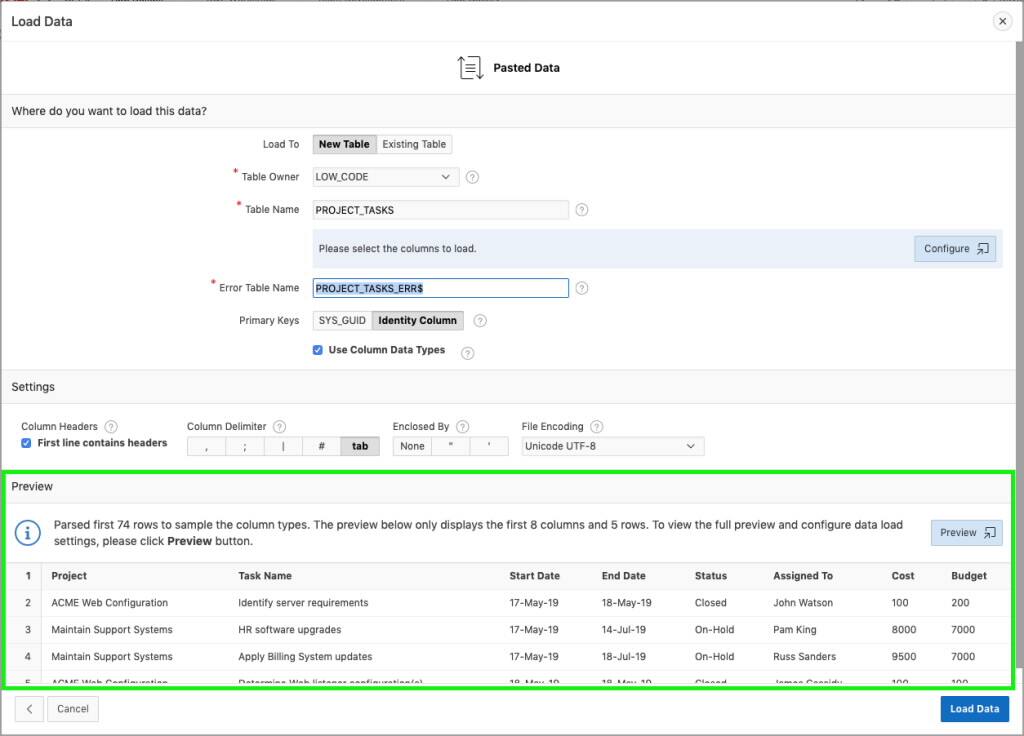Open help for Table Owner field
Screen dimensions: 1024x736
click(x=470, y=176)
